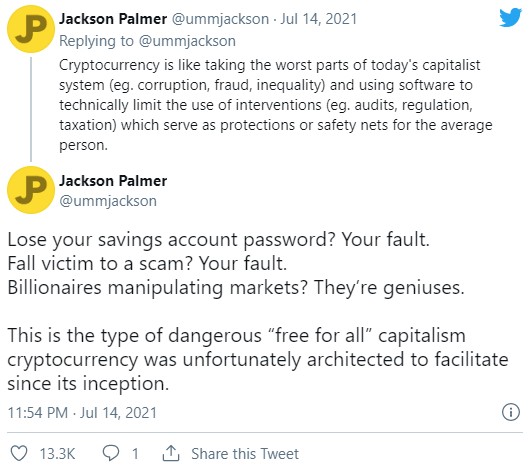
Task: Click the thread connector line
Action: click(31, 109)
